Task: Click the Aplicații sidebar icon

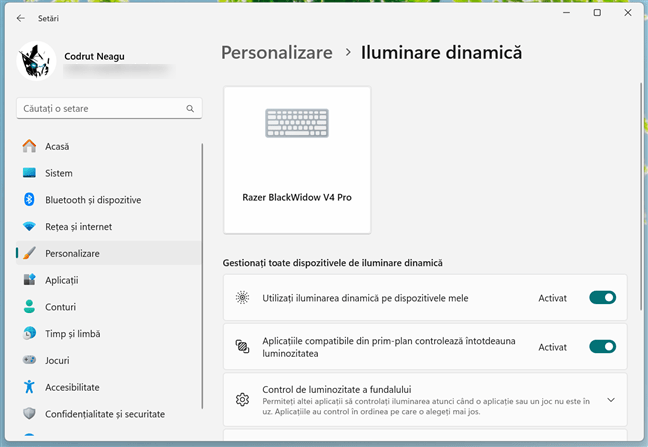Action: 29,280
